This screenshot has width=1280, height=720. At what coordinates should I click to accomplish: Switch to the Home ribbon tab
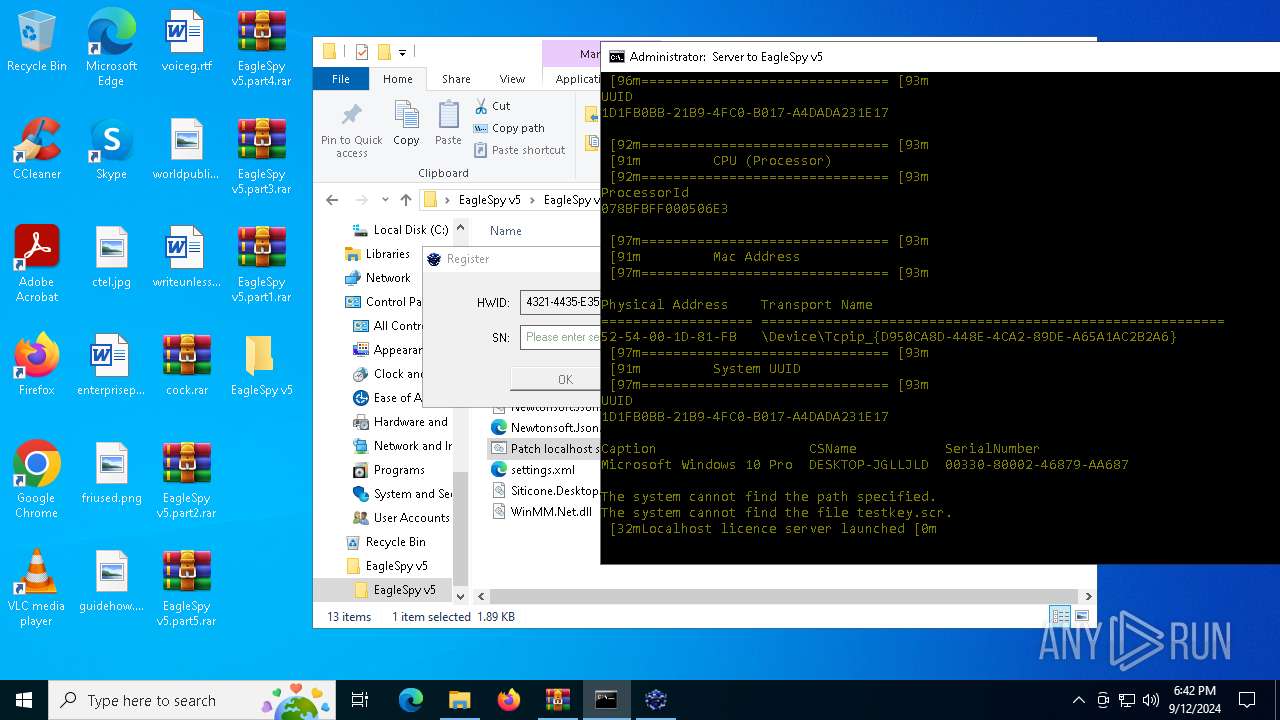point(397,79)
